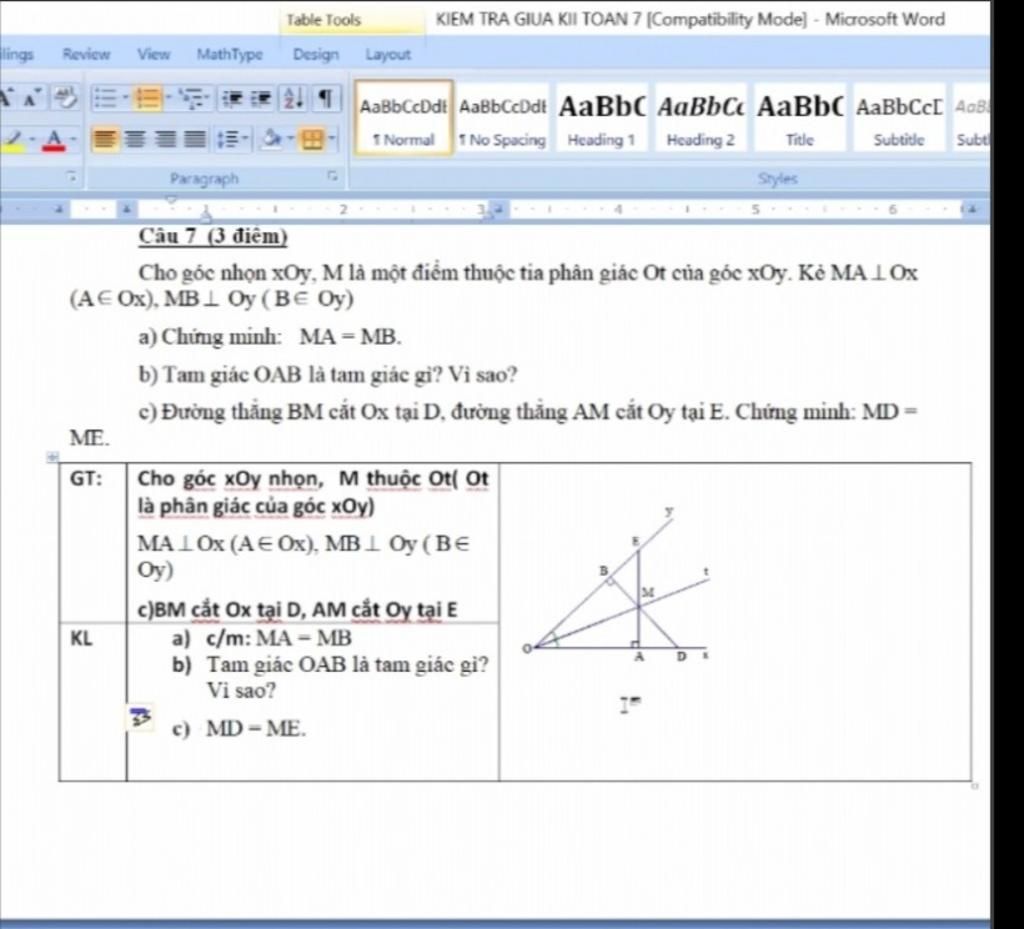
Task: Click the 'KL' table cell
Action: [x=93, y=701]
